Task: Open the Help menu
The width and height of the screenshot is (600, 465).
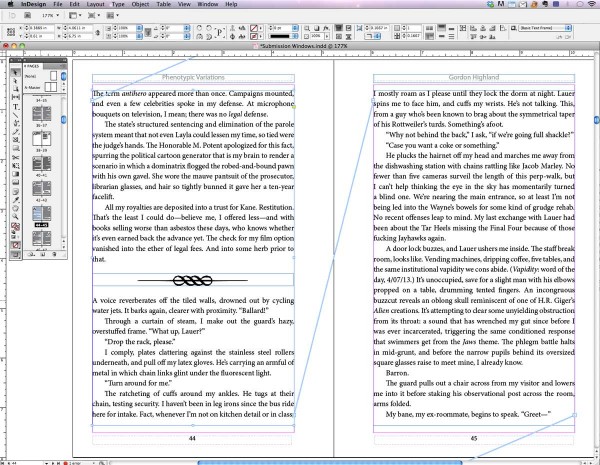Action: (231, 4)
